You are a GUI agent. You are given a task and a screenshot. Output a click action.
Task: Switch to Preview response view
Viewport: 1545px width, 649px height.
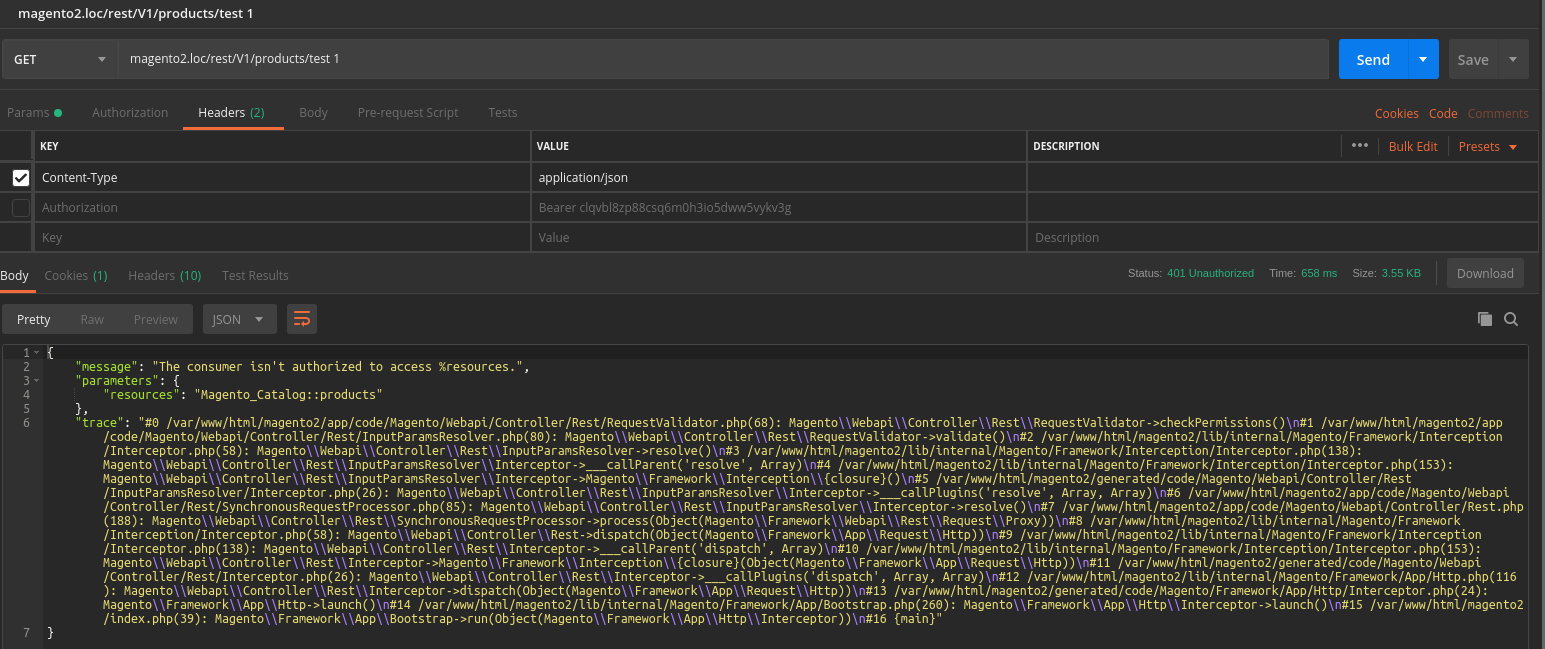(x=156, y=319)
